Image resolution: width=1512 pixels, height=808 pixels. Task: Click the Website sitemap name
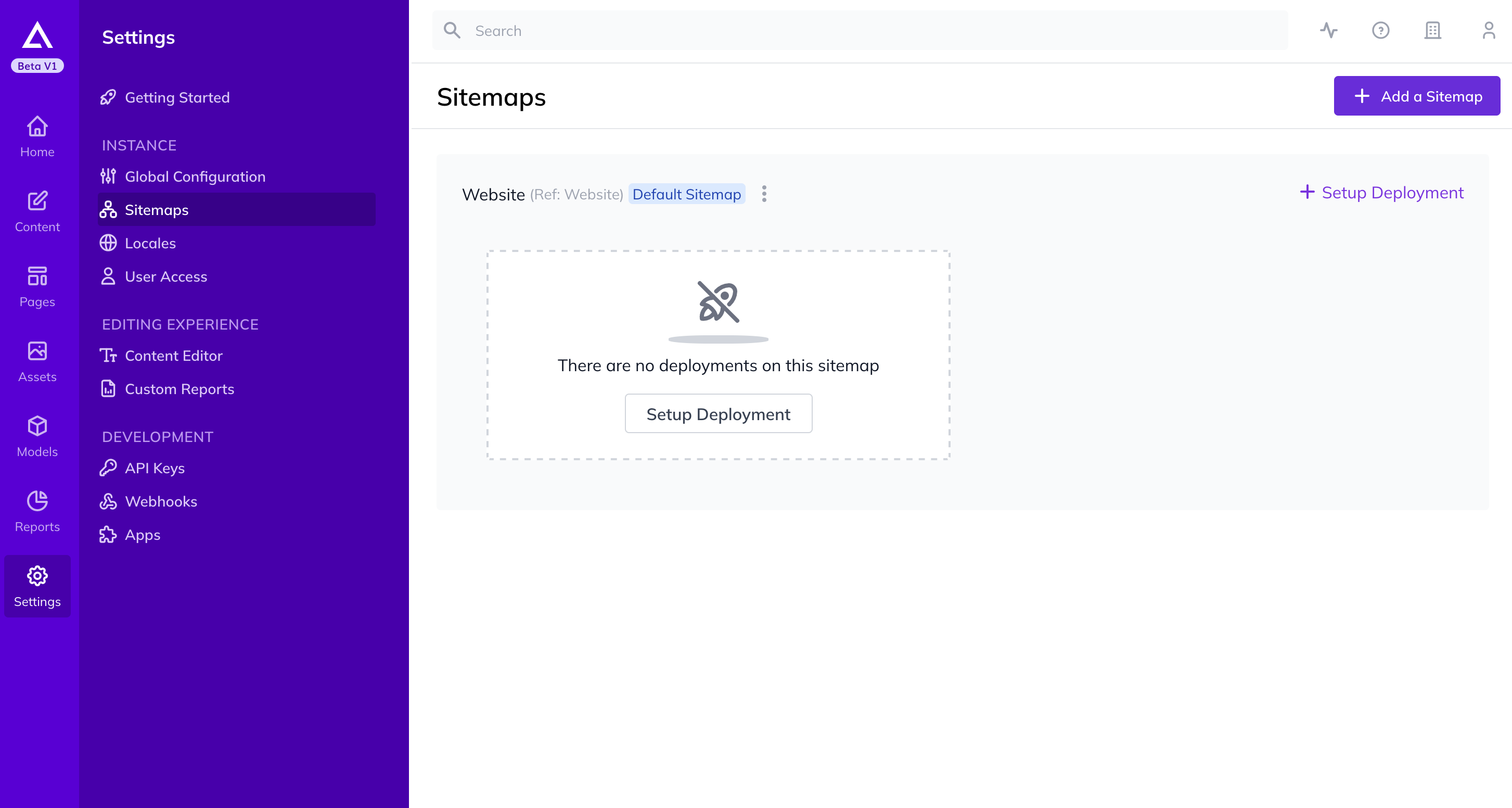point(493,194)
